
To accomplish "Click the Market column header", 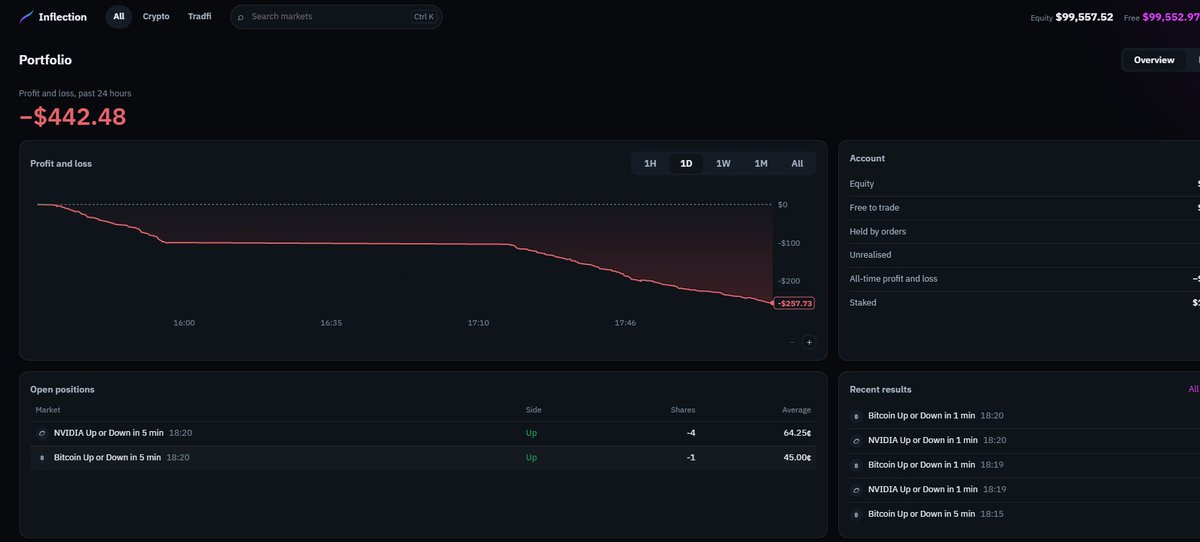I will [x=48, y=410].
